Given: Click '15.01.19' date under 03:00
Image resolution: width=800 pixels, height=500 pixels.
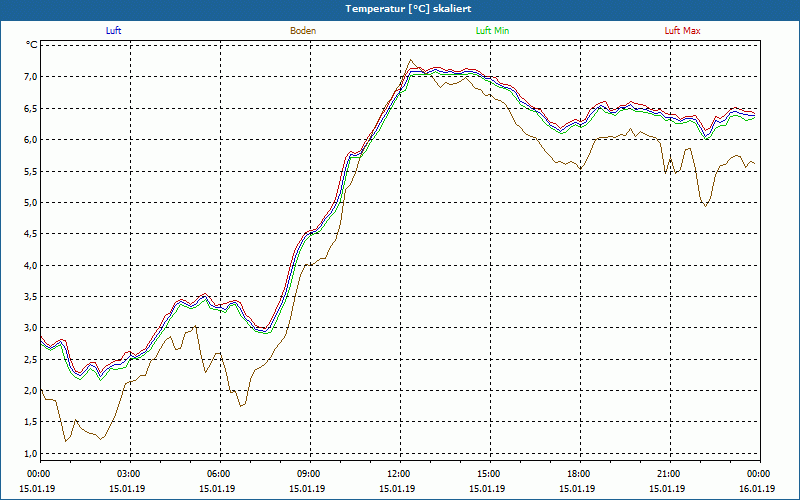Looking at the screenshot, I should point(127,488).
